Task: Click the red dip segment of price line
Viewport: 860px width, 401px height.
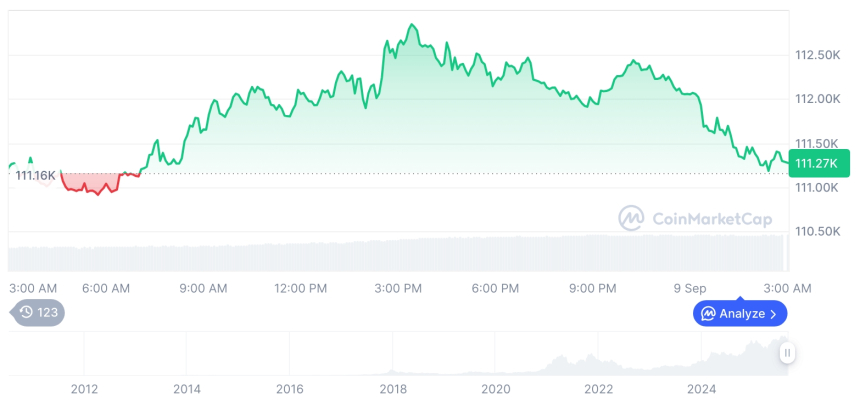Action: pos(95,189)
